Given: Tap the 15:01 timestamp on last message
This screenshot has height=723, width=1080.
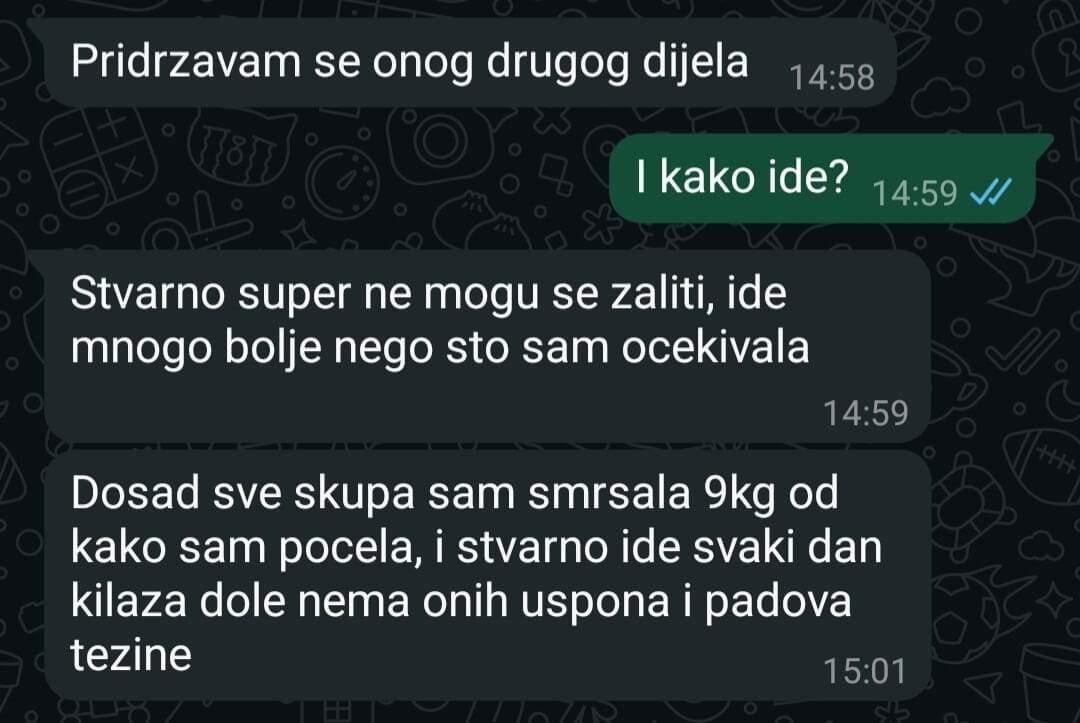Looking at the screenshot, I should click(864, 671).
